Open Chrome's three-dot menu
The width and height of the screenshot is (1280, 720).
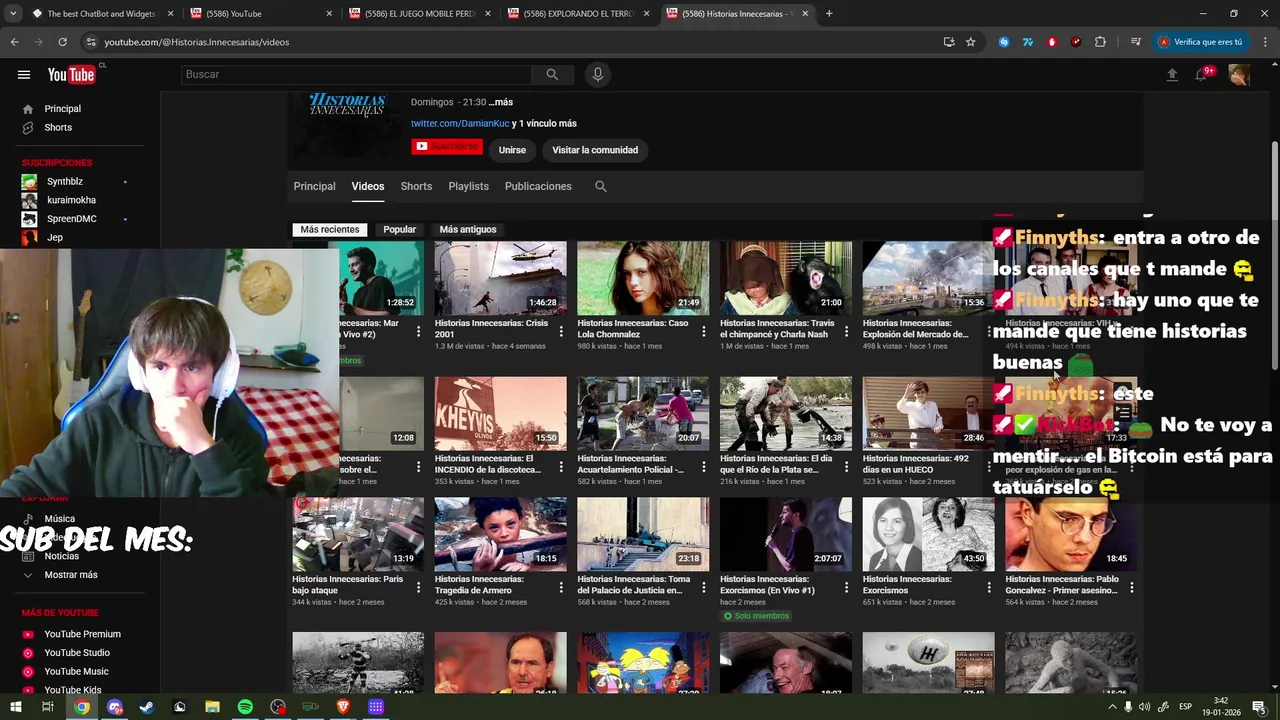pos(1266,42)
